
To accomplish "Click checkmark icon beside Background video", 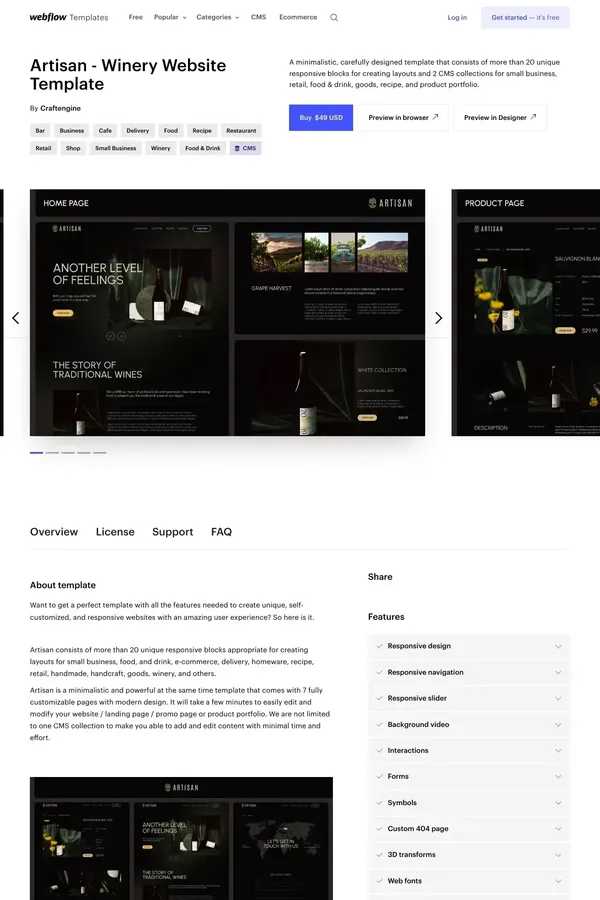I will click(379, 724).
